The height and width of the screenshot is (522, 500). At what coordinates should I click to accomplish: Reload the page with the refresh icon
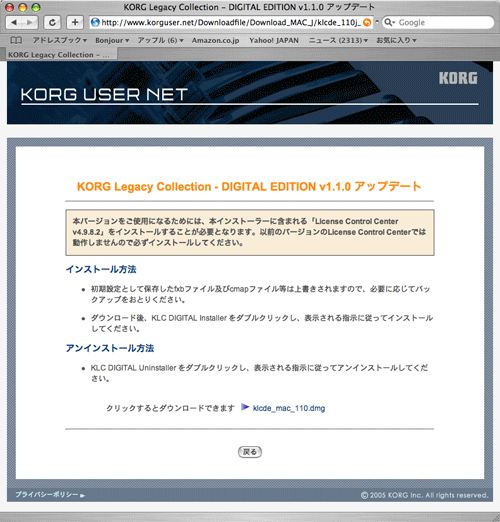[x=52, y=22]
